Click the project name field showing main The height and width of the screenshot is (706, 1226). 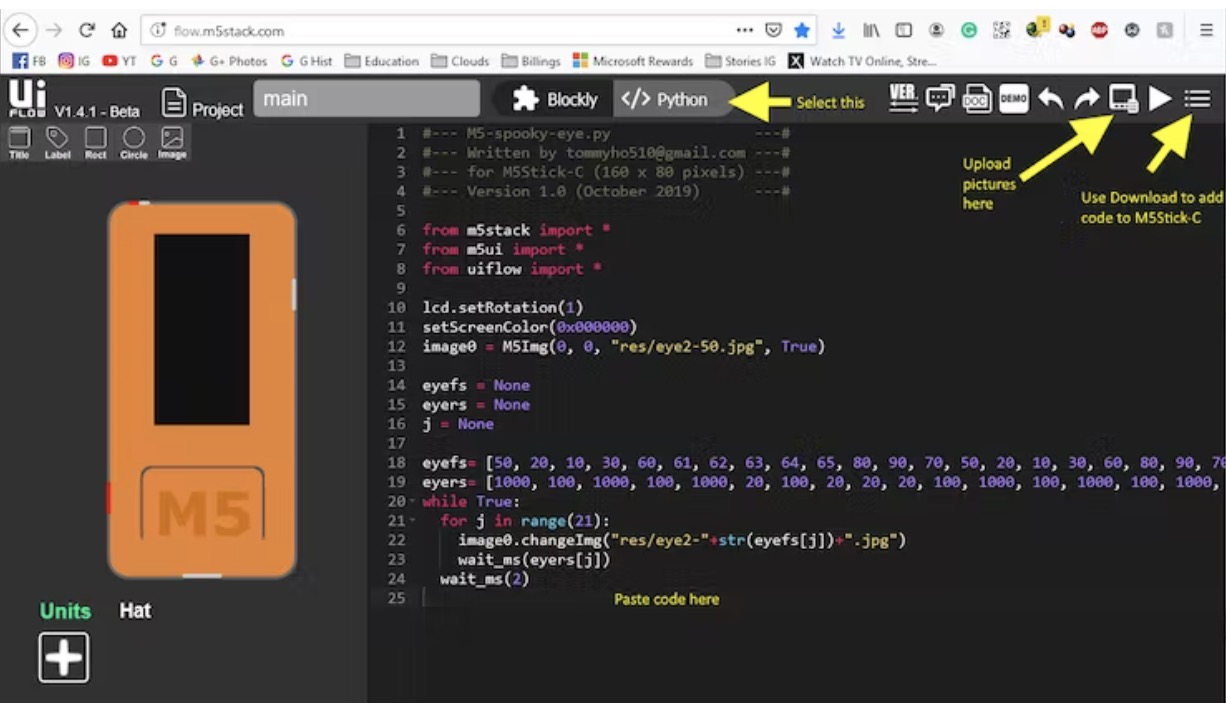click(x=366, y=99)
